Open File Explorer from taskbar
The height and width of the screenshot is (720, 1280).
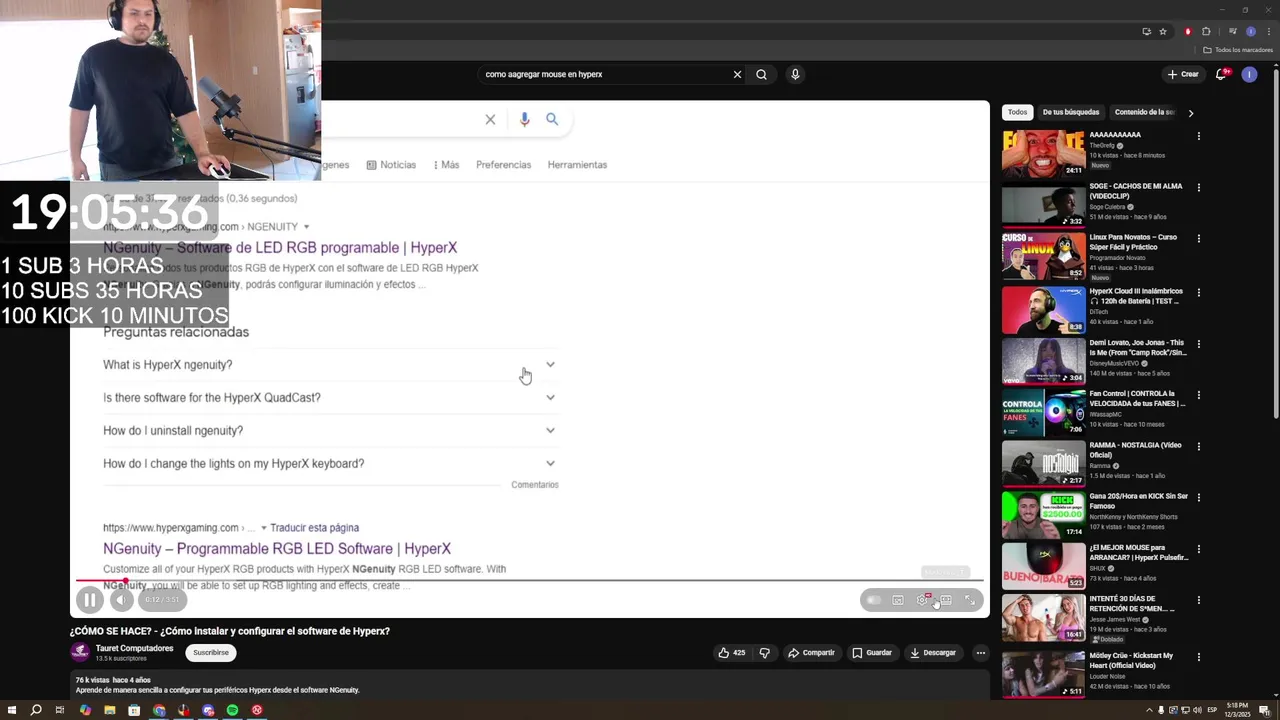pos(110,710)
